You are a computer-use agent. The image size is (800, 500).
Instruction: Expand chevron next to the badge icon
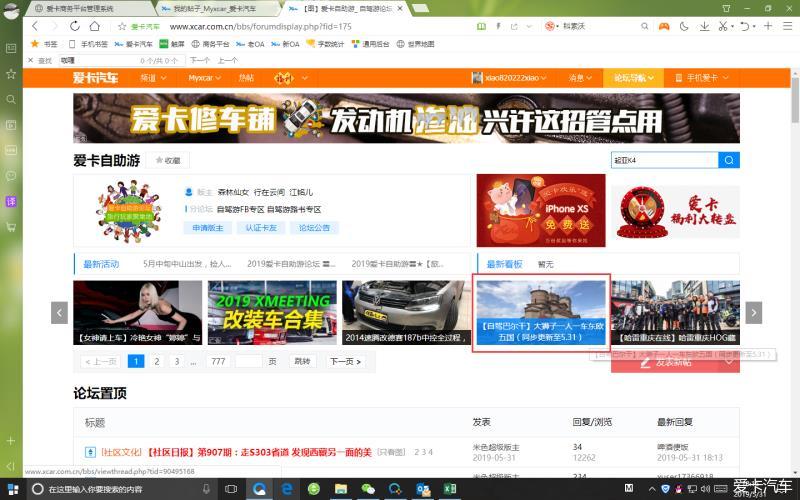305,78
